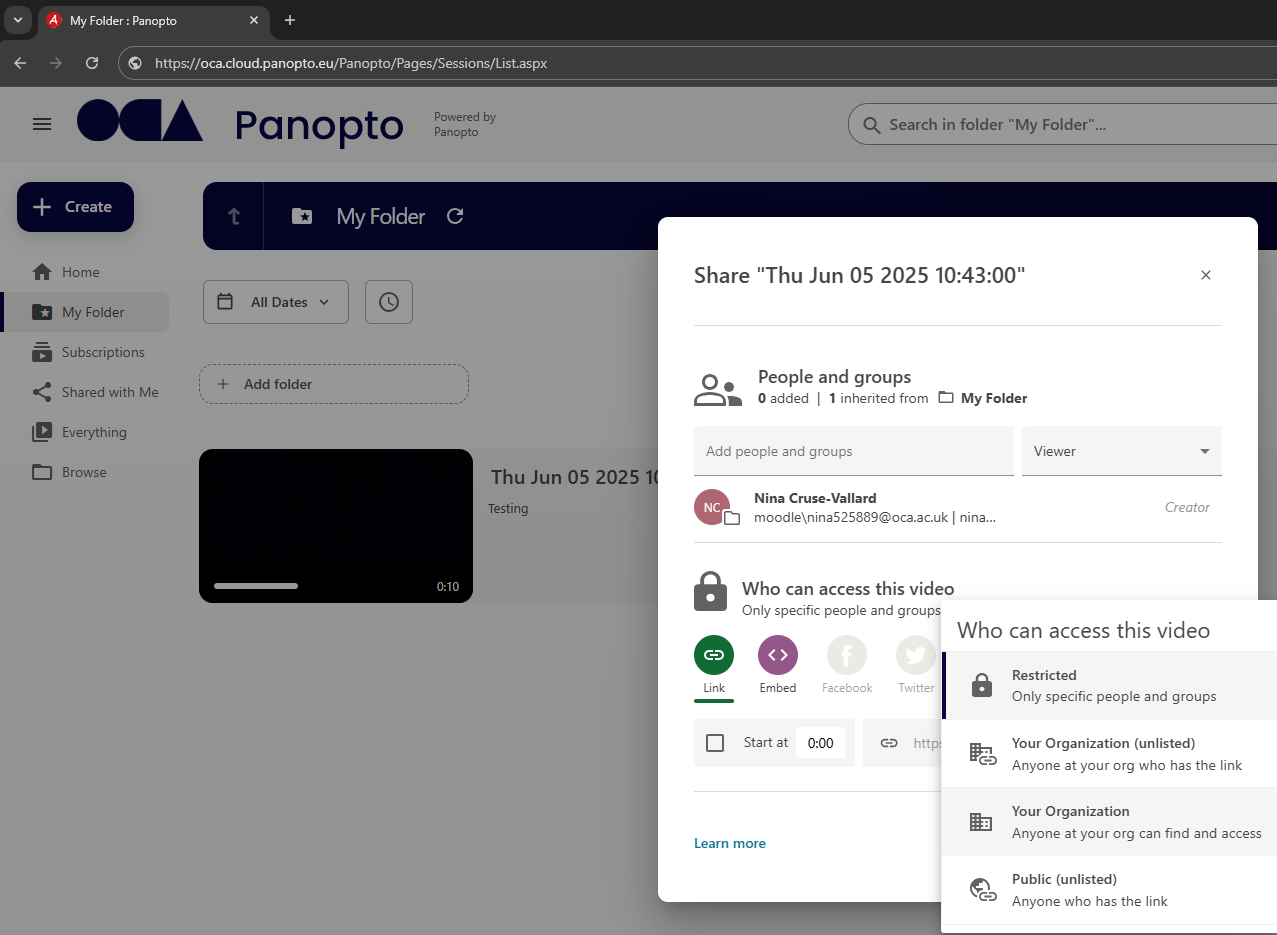Click Add folder
The height and width of the screenshot is (935, 1277).
tap(334, 384)
